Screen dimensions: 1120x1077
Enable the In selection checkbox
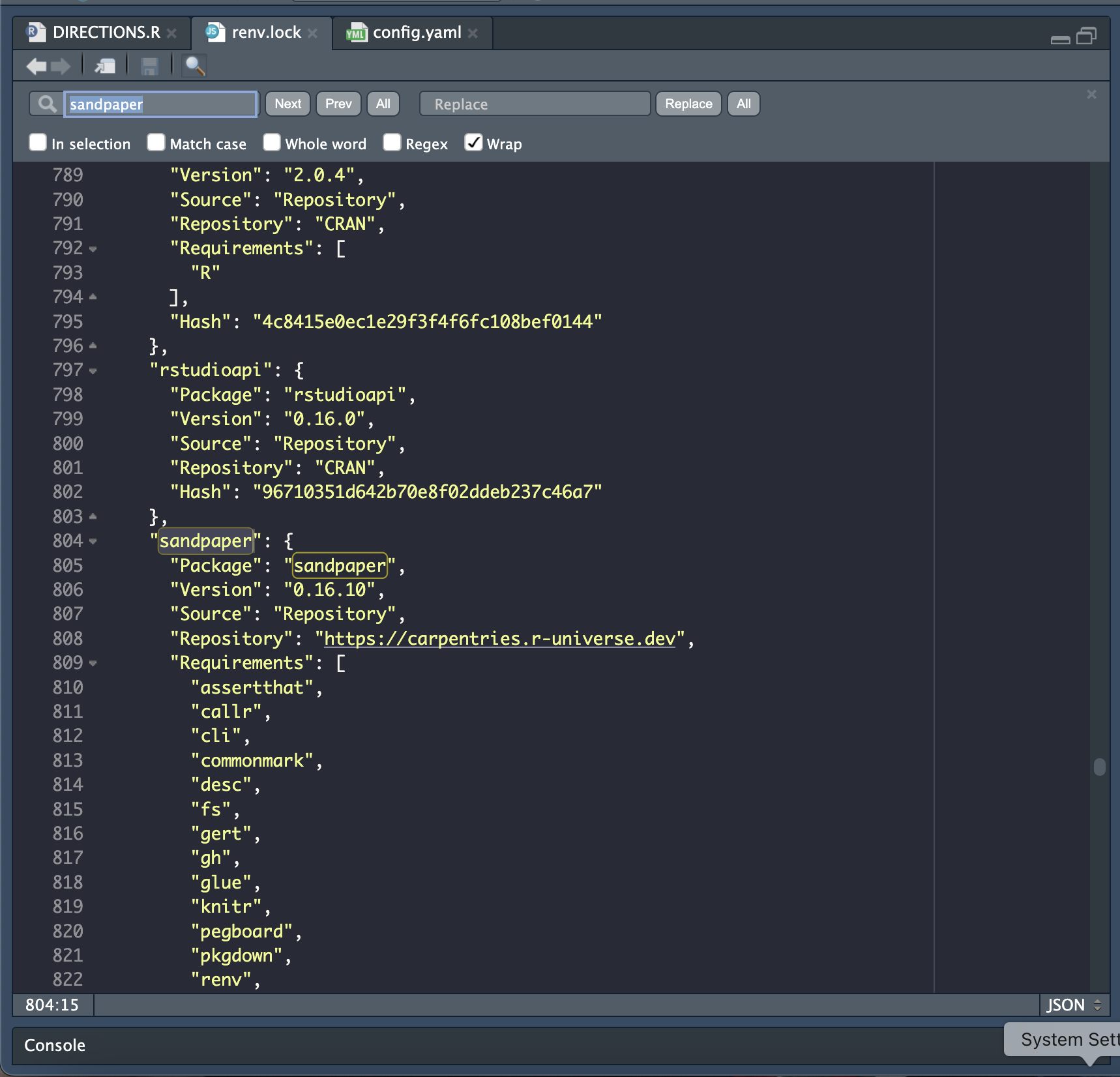tap(38, 143)
